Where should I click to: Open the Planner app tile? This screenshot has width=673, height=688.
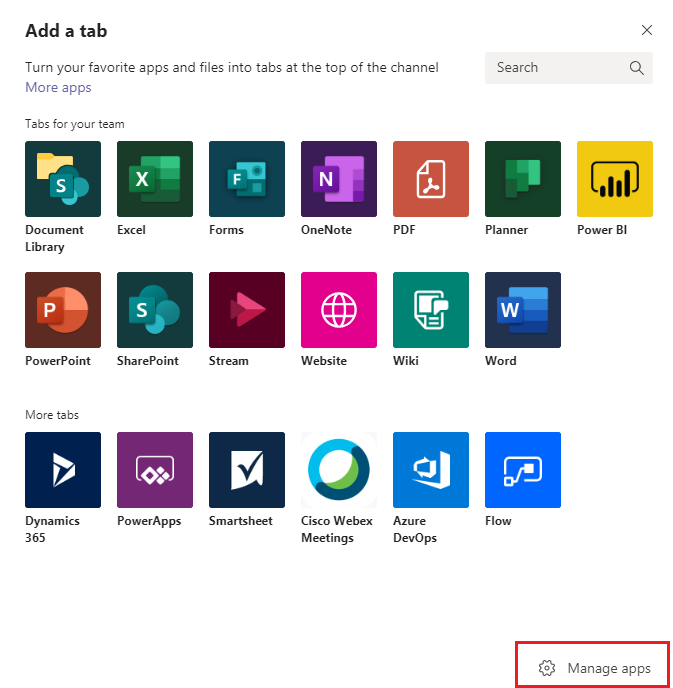click(x=523, y=179)
